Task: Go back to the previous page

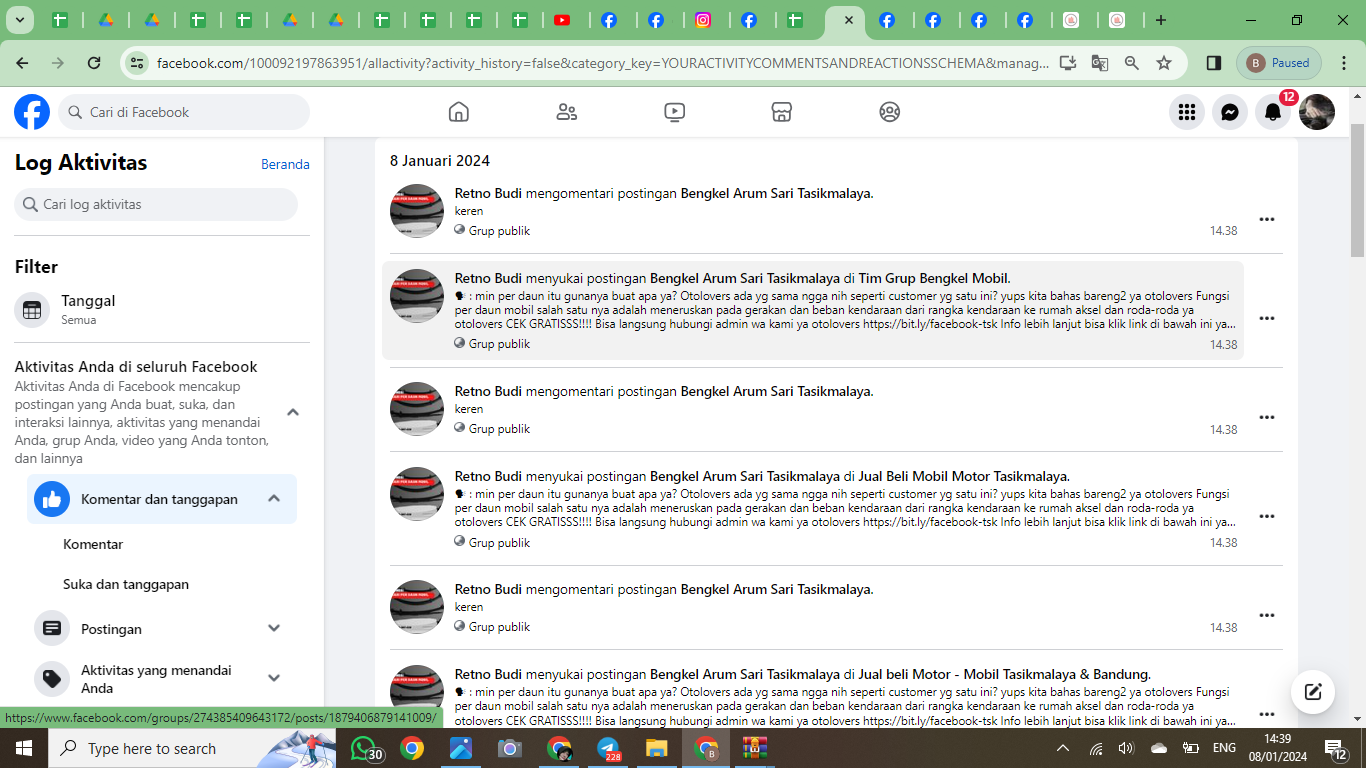Action: coord(22,63)
